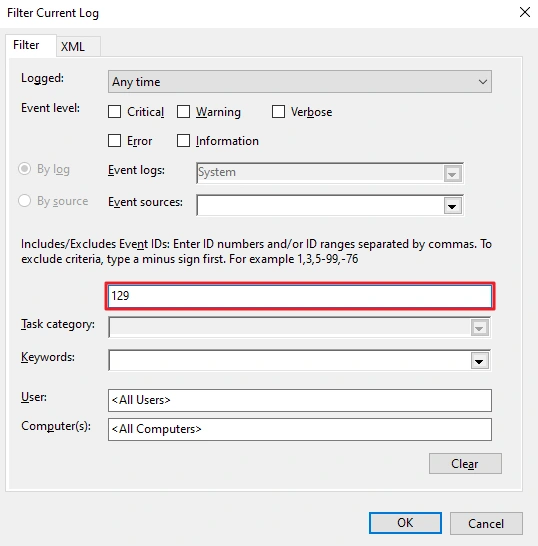
Task: Click the Computer(s) field showing All Computers
Action: [x=299, y=429]
